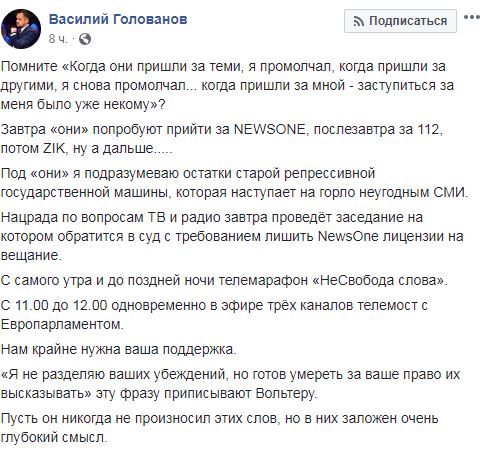Click the opening quote paragraph starting 'Помните'

(227, 86)
